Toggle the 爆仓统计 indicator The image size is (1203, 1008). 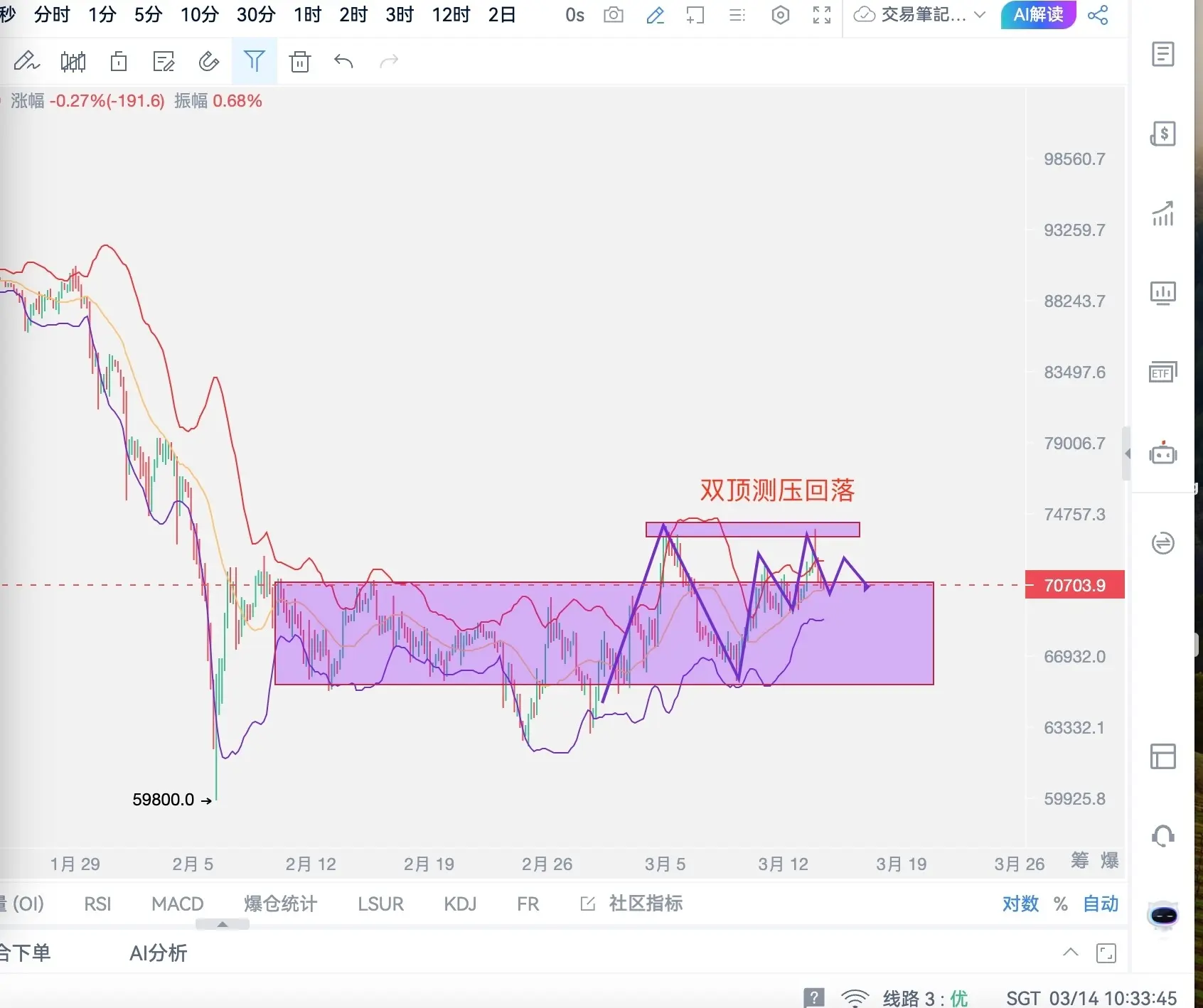pos(280,904)
